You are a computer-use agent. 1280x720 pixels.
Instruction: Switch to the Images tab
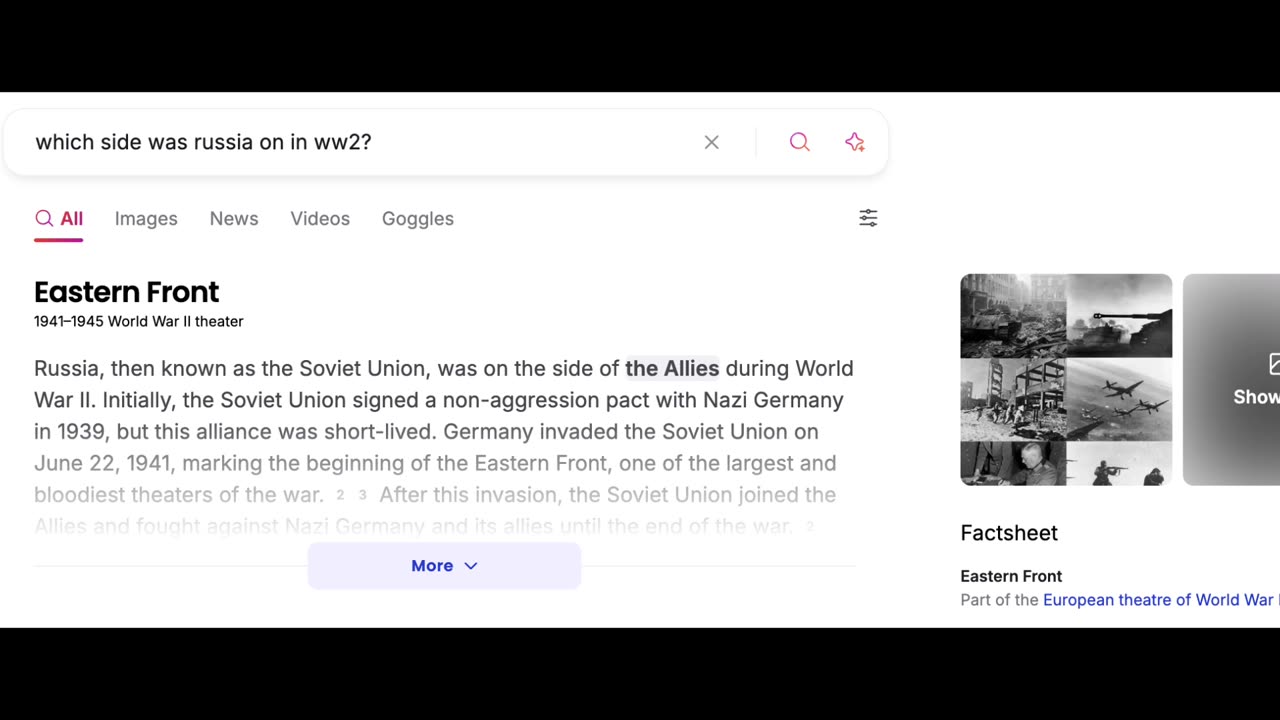tap(146, 219)
